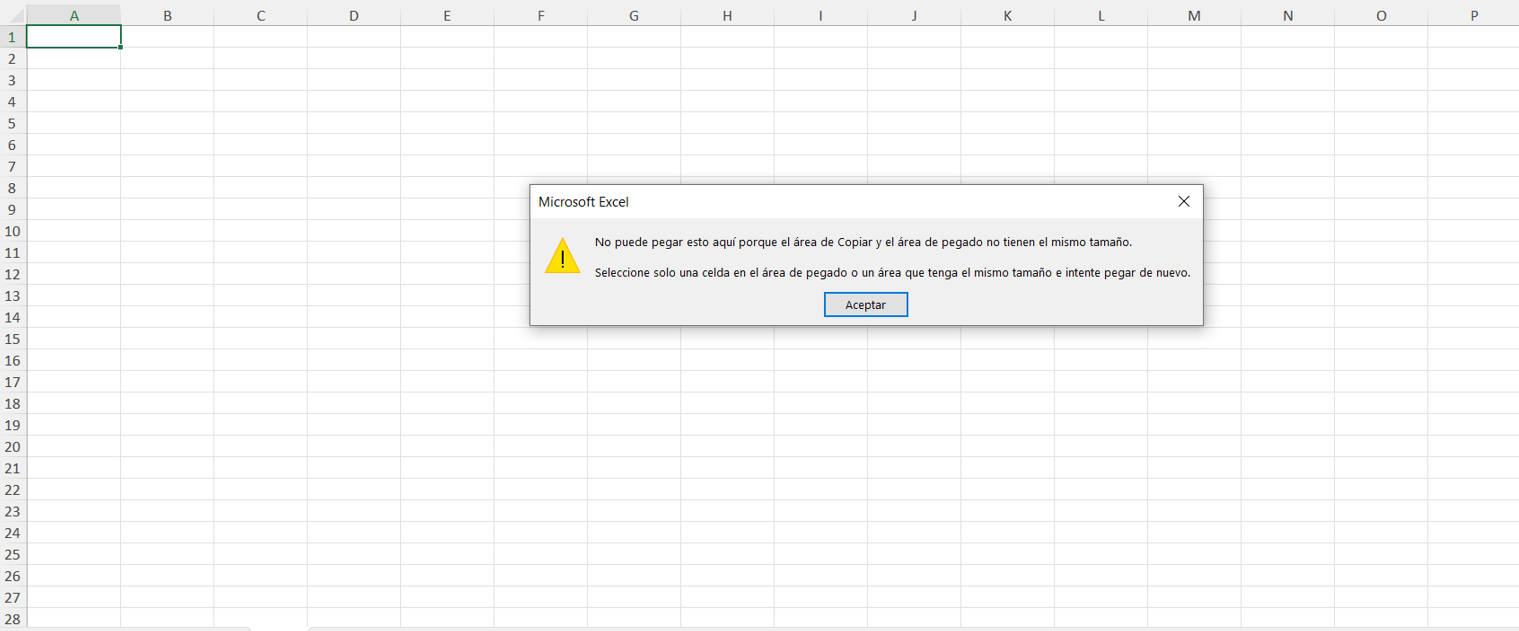Select column M header

click(x=1194, y=15)
